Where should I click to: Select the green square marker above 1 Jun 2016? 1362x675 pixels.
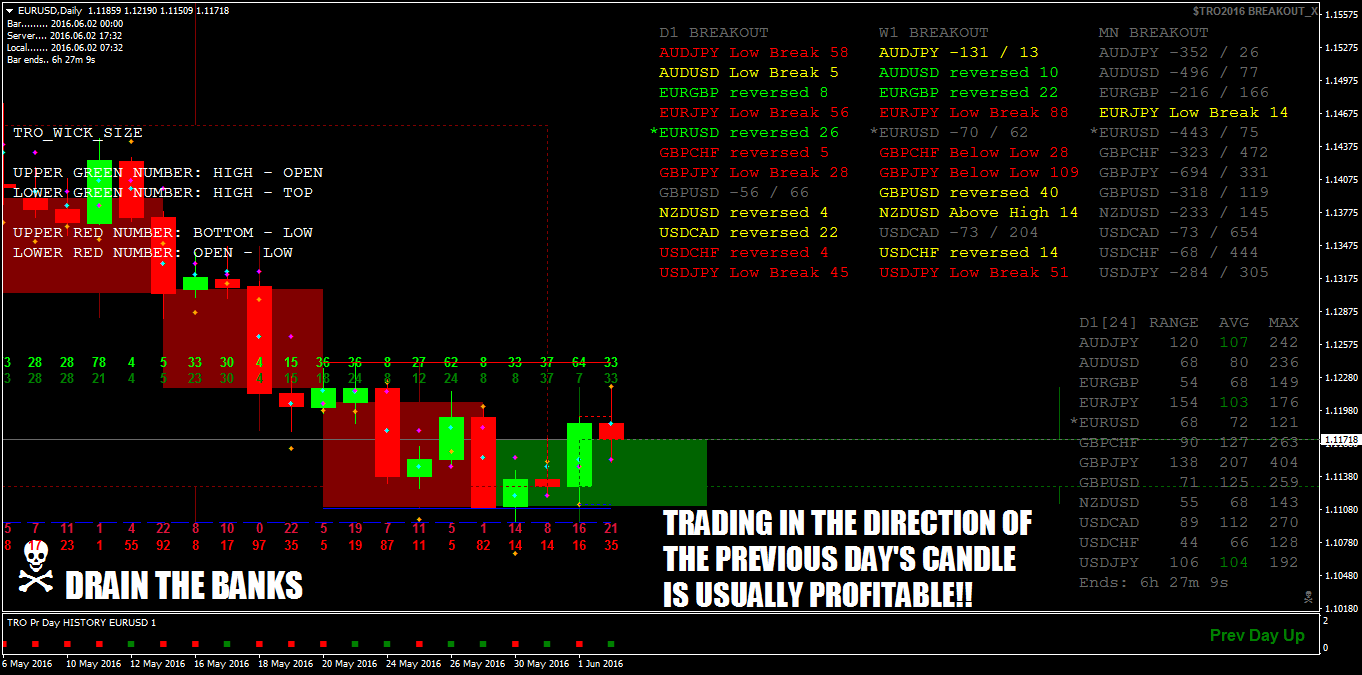click(x=610, y=644)
